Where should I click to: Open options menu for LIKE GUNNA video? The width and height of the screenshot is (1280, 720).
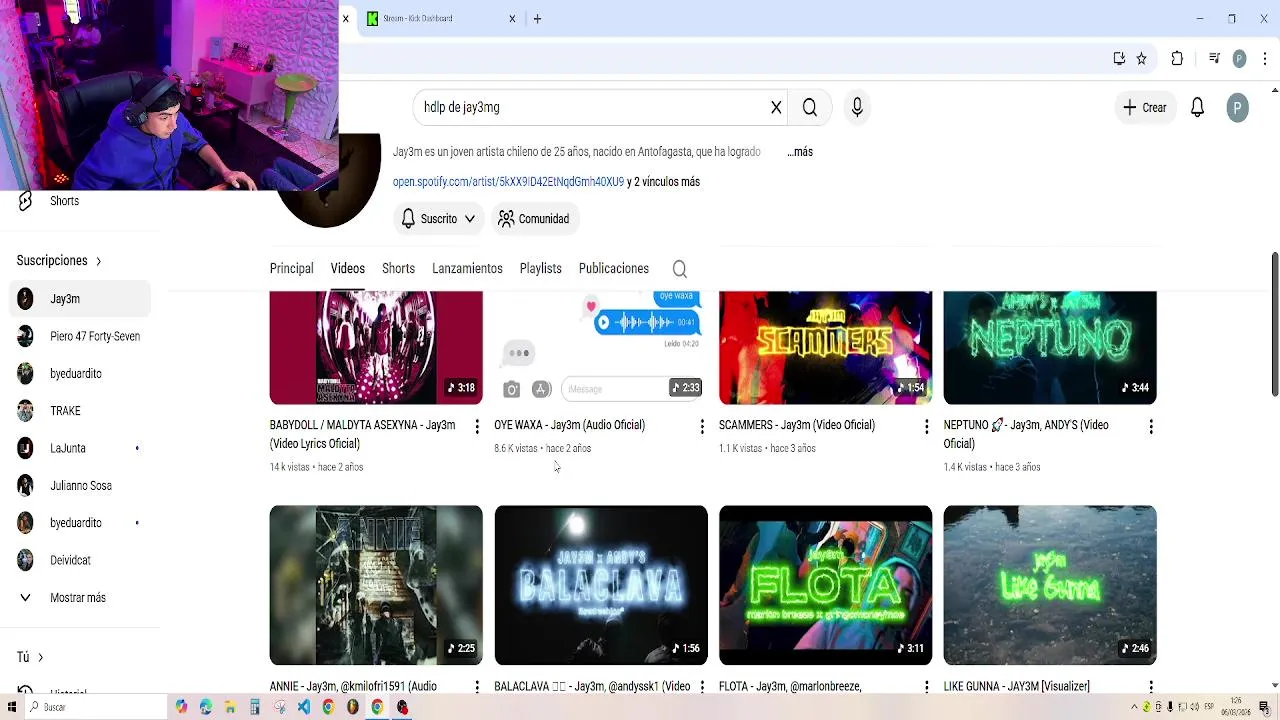tap(1151, 687)
